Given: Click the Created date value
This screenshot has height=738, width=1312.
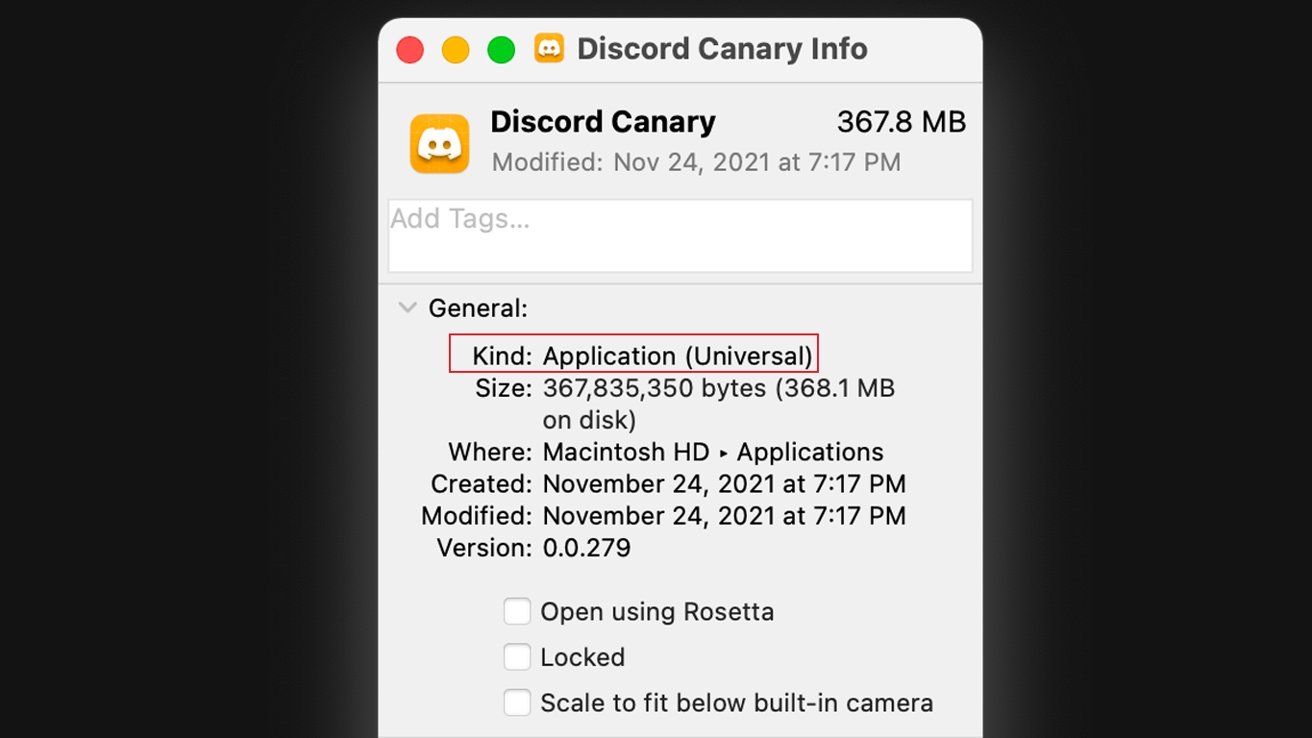Looking at the screenshot, I should [724, 484].
